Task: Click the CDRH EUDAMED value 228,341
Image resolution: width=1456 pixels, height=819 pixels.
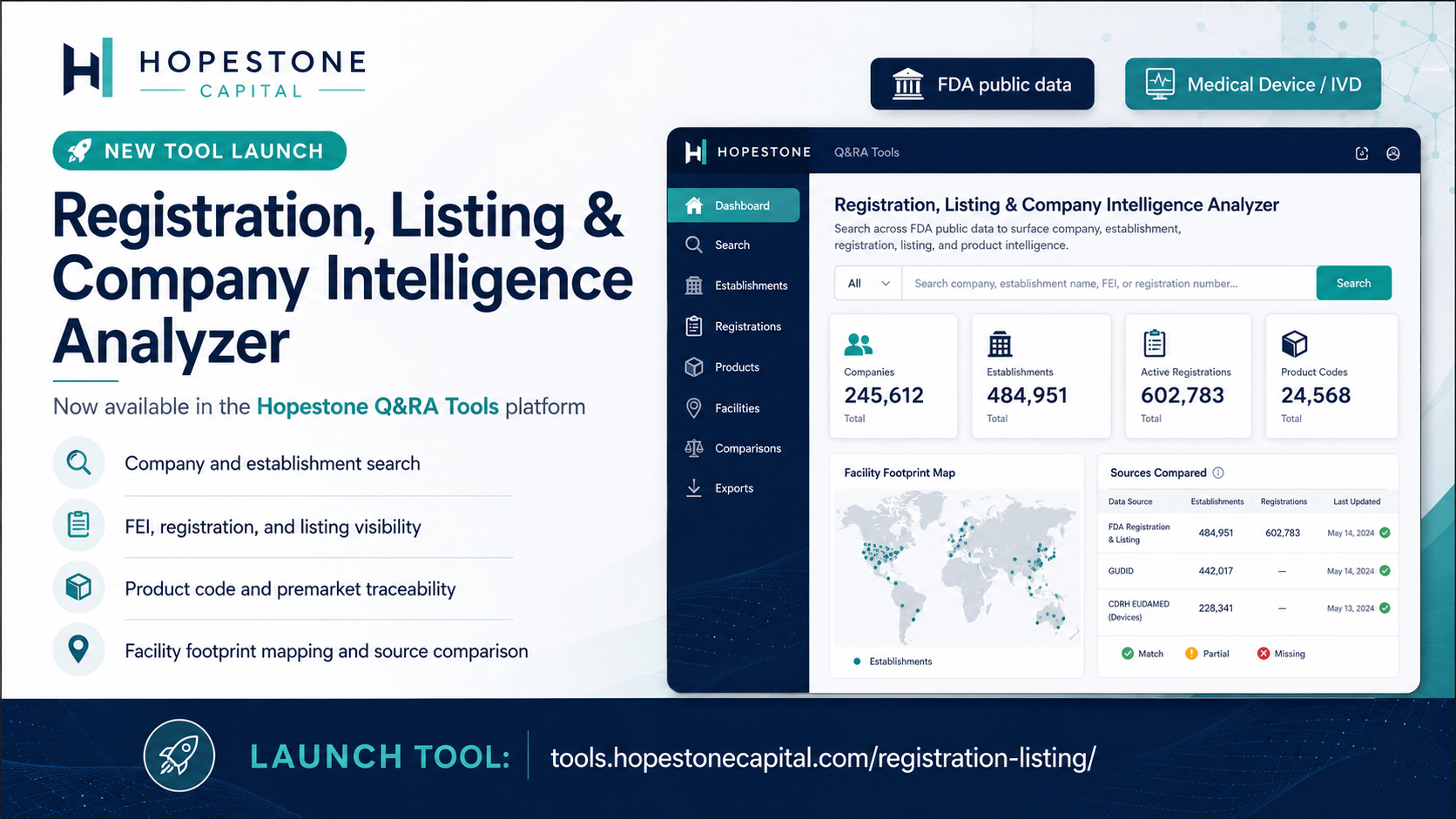Action: point(1216,608)
